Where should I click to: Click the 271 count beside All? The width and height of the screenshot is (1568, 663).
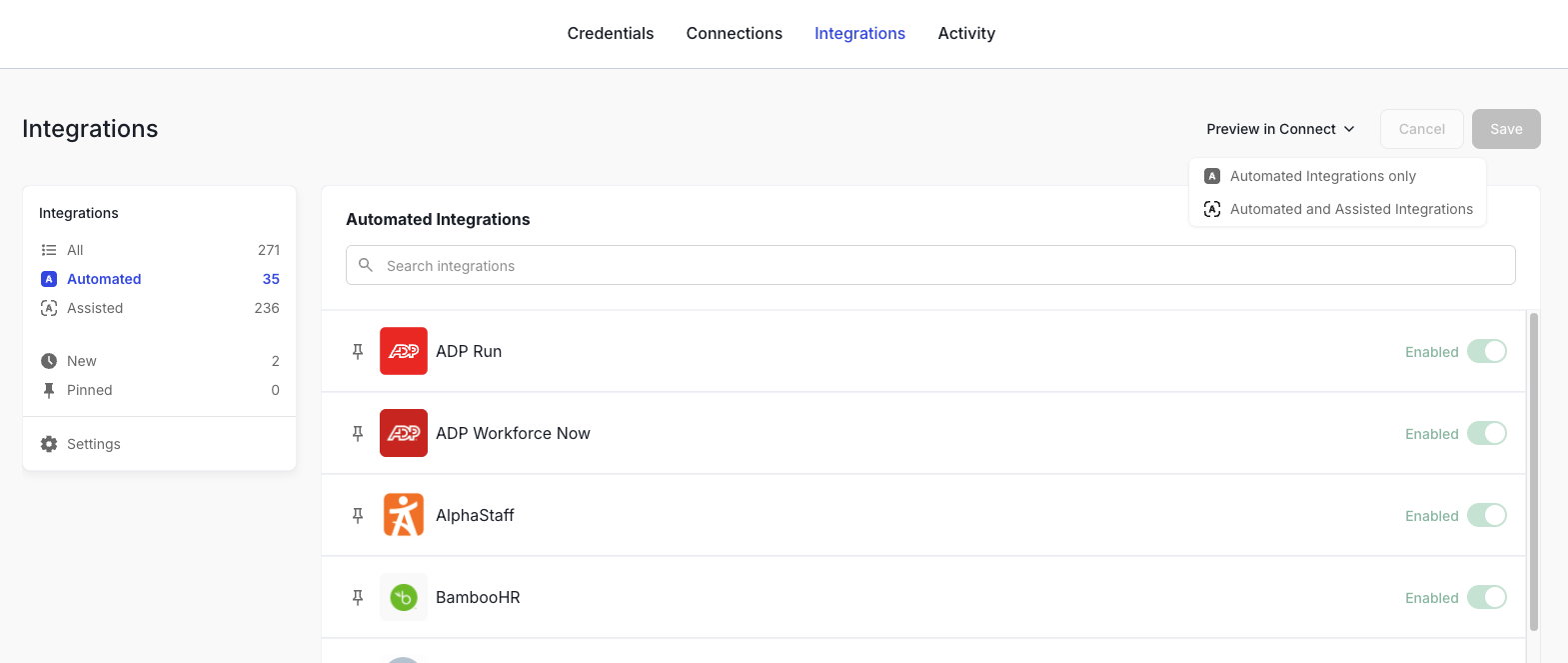269,250
